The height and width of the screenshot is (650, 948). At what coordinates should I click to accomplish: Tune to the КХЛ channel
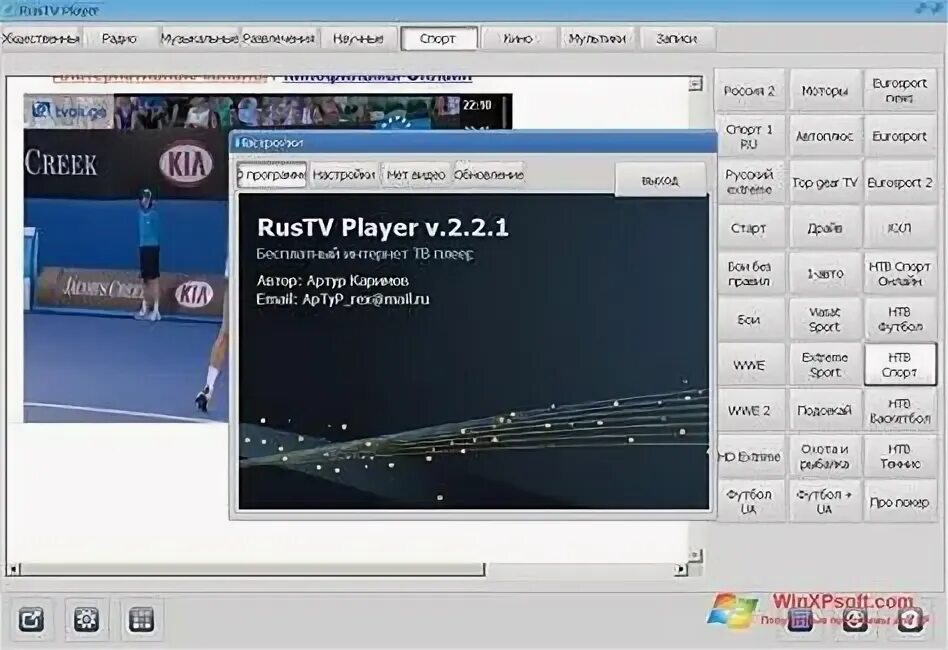click(x=900, y=228)
